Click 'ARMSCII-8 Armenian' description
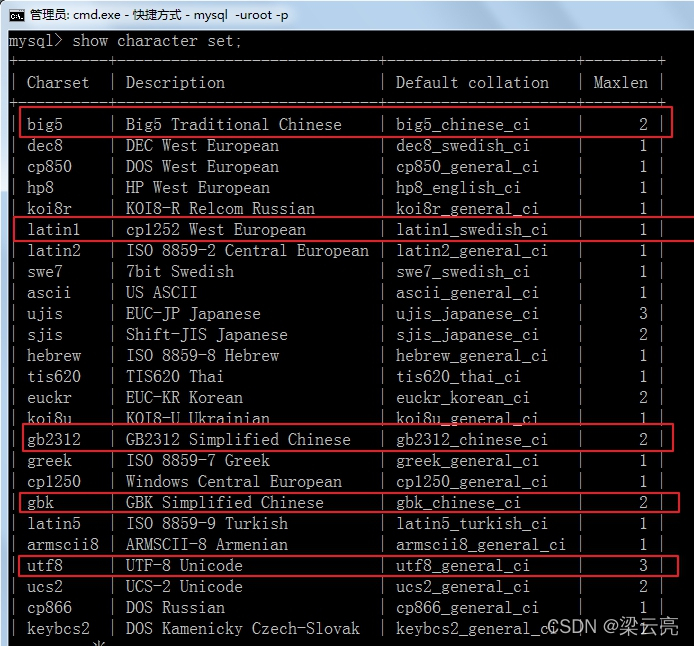Image resolution: width=694 pixels, height=646 pixels. (x=207, y=545)
